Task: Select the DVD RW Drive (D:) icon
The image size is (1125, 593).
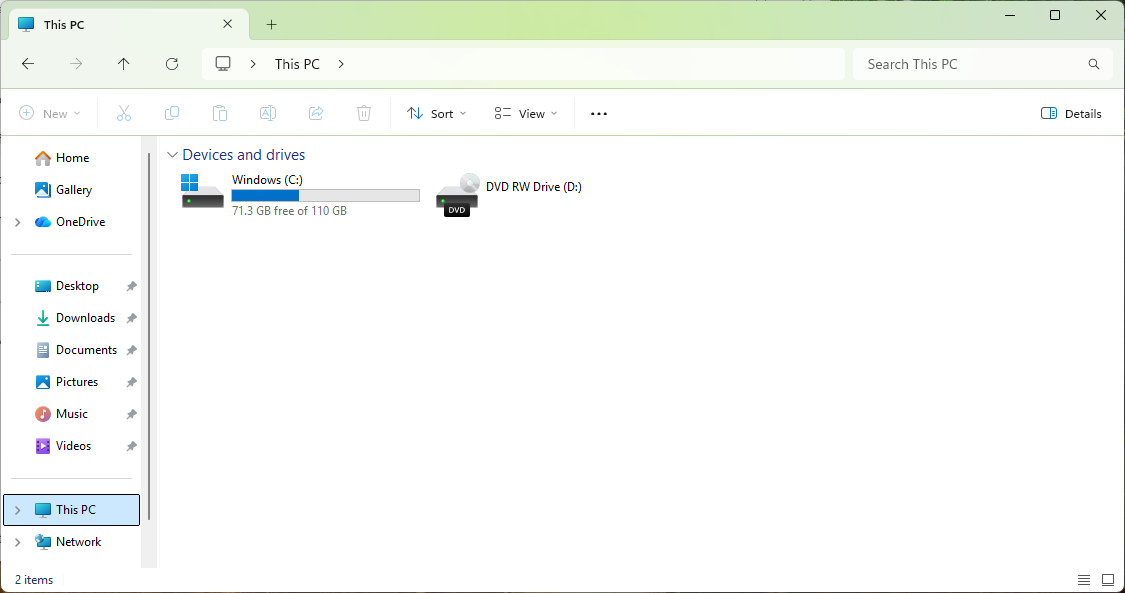Action: pyautogui.click(x=457, y=194)
